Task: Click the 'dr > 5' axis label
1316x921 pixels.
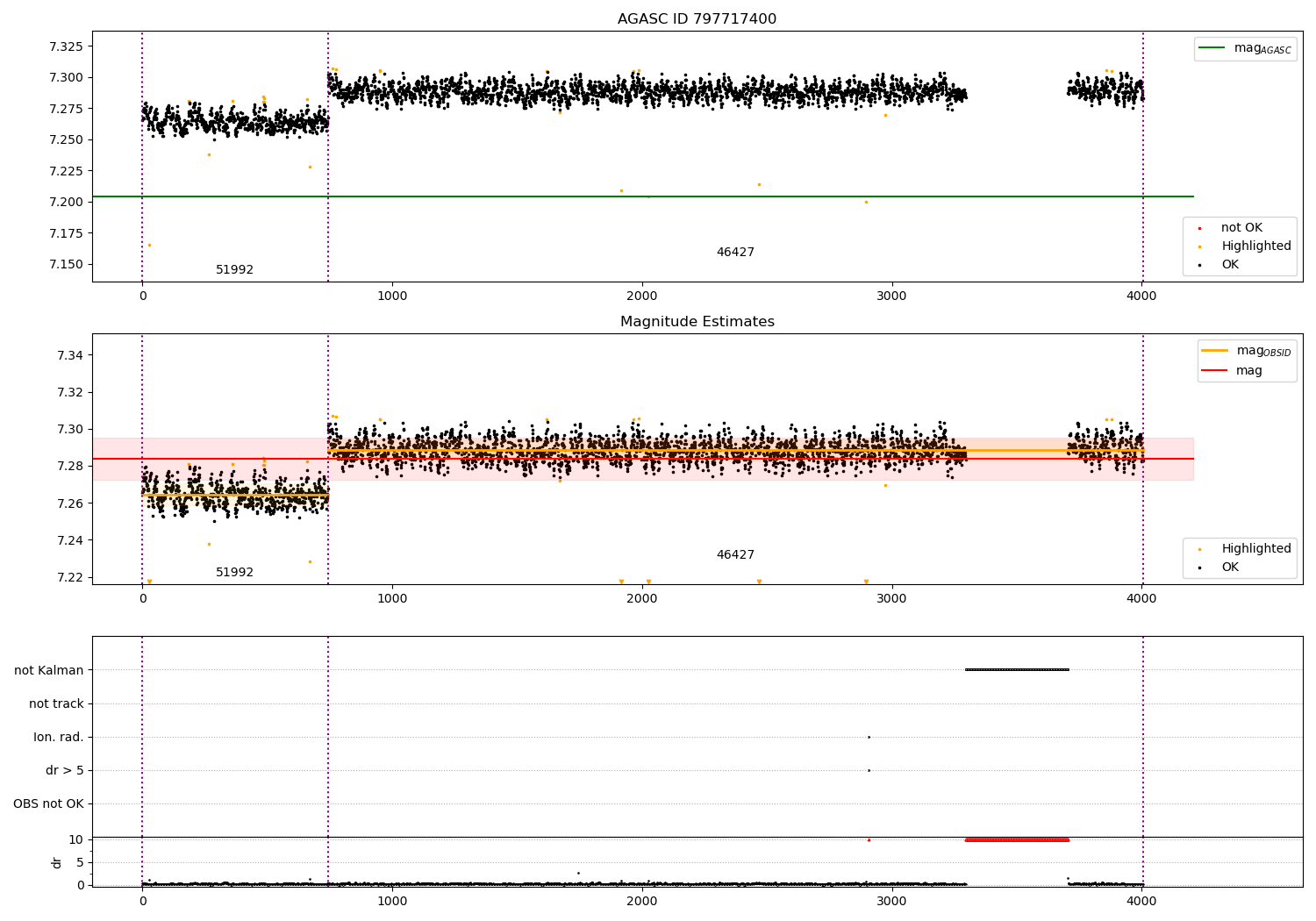Action: 65,770
